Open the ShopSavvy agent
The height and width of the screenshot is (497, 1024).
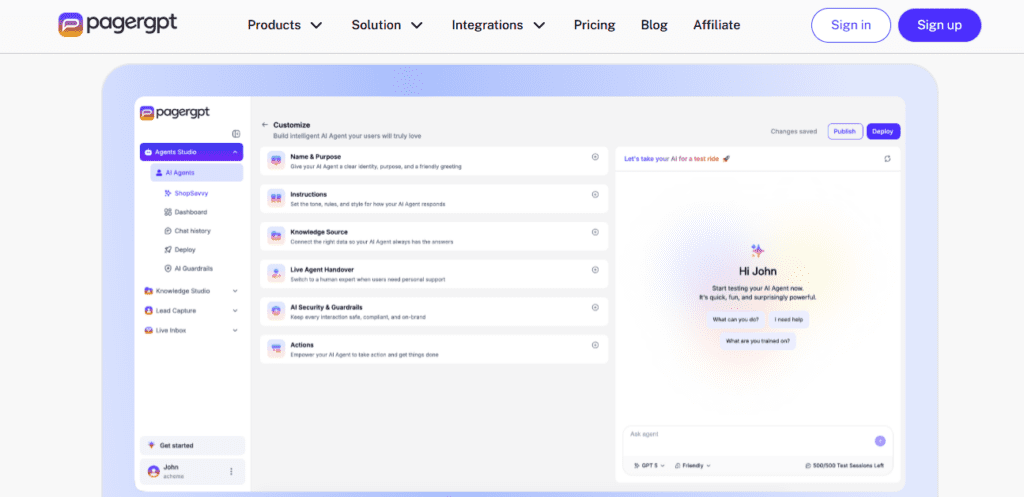186,193
